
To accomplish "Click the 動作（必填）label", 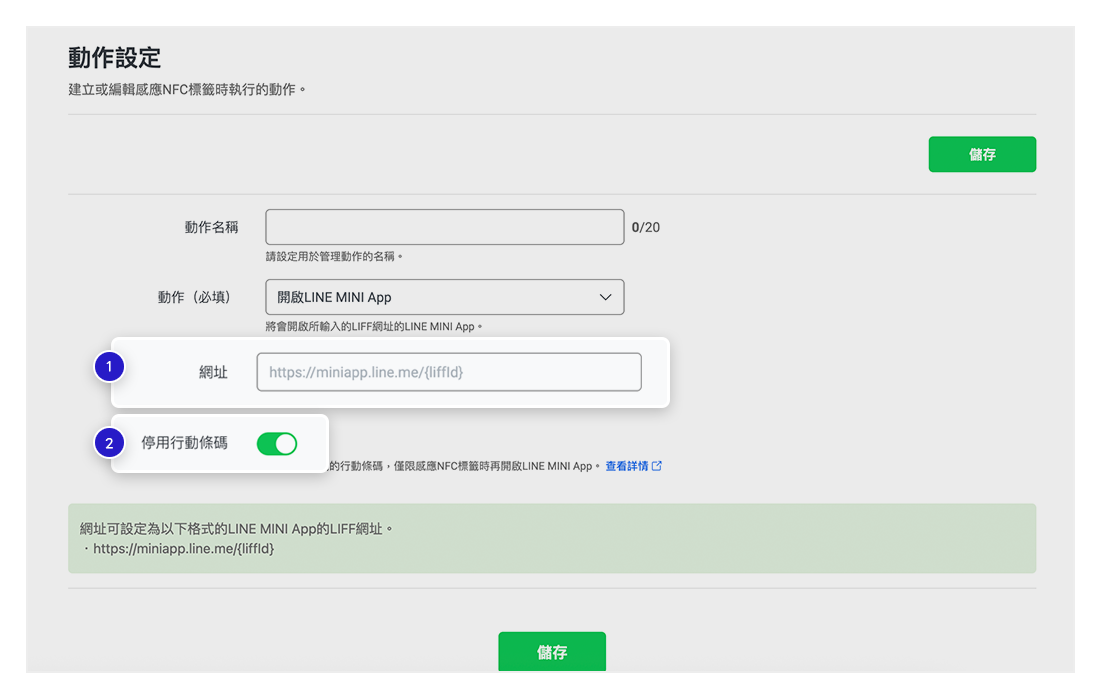I will click(194, 297).
